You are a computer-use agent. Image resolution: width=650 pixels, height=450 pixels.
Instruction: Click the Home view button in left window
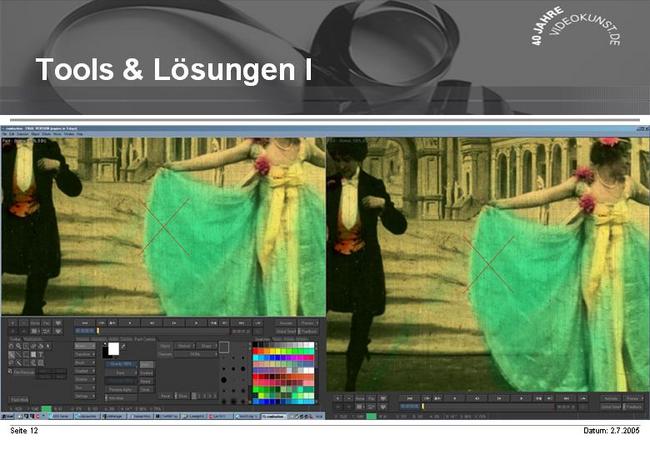[35, 323]
